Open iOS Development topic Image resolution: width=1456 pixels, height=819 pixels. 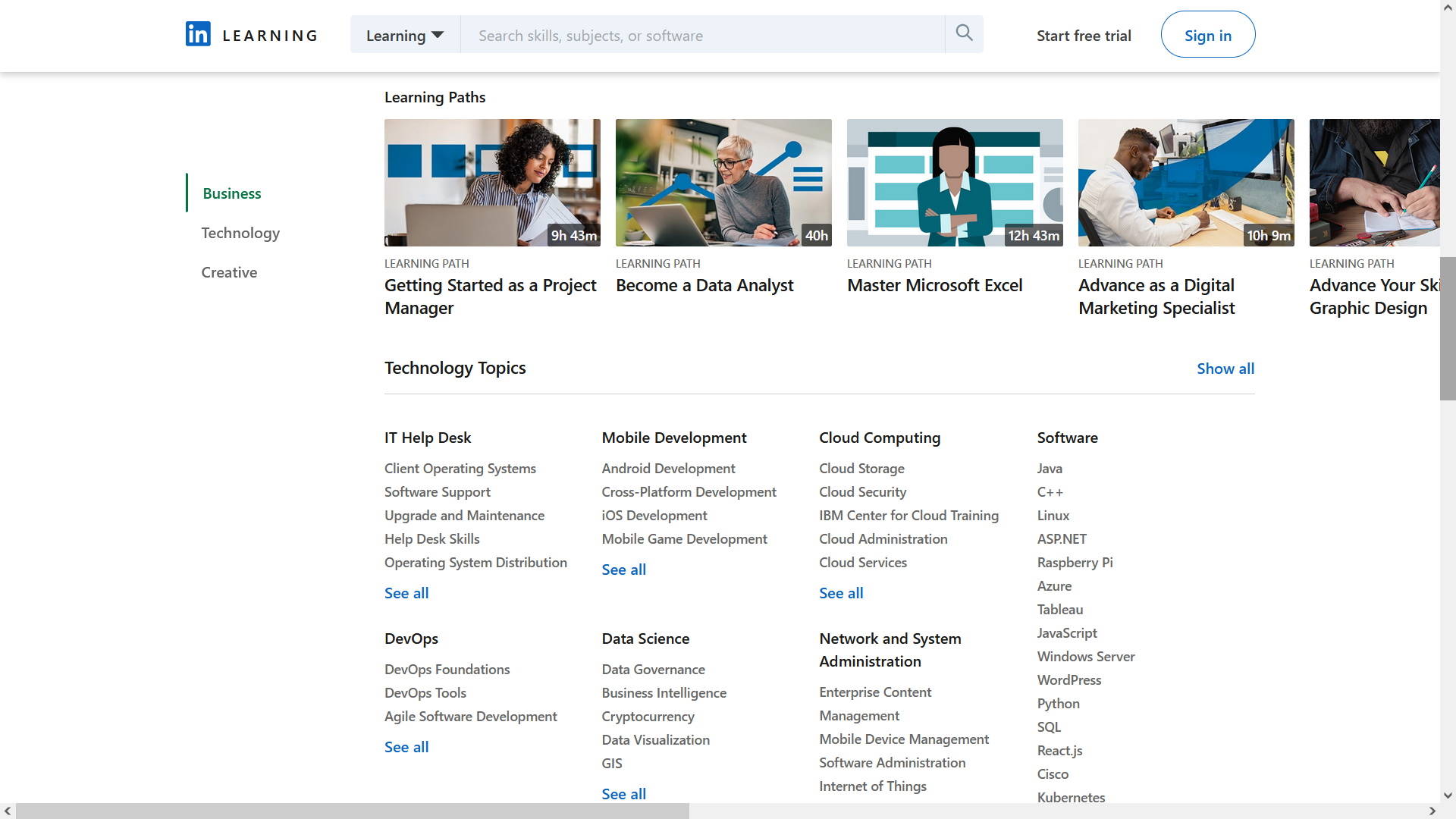point(654,516)
